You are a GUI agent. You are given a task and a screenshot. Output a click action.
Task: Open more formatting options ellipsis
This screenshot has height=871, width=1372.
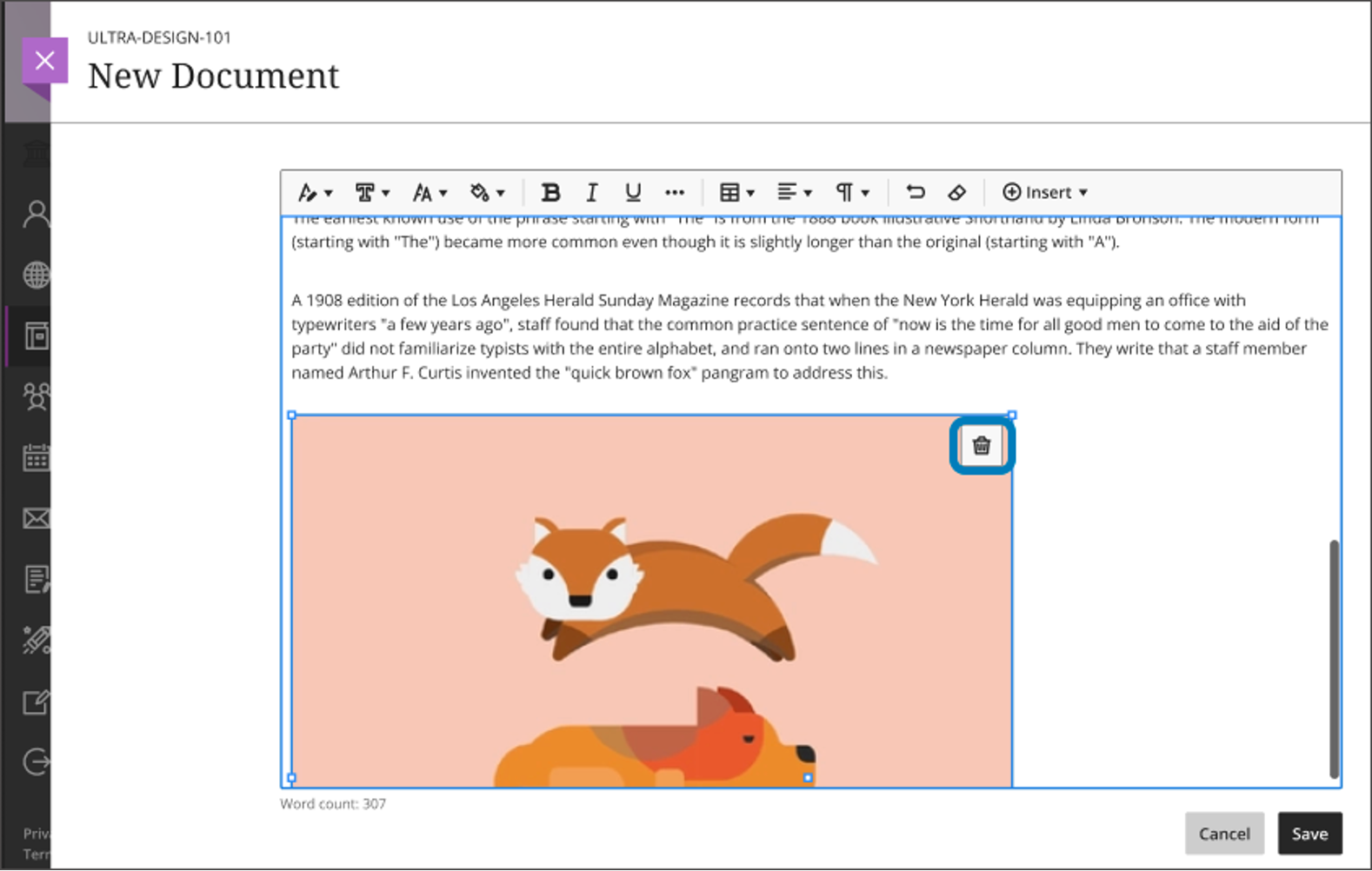pyautogui.click(x=675, y=192)
